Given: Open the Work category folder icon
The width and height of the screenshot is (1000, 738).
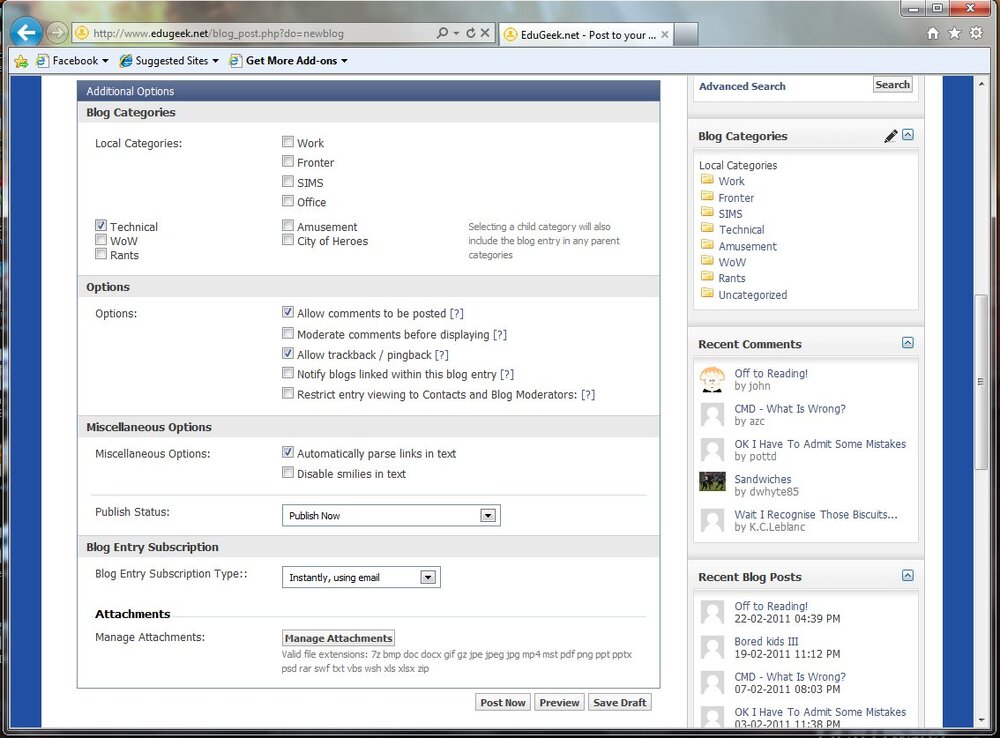Looking at the screenshot, I should [x=707, y=179].
